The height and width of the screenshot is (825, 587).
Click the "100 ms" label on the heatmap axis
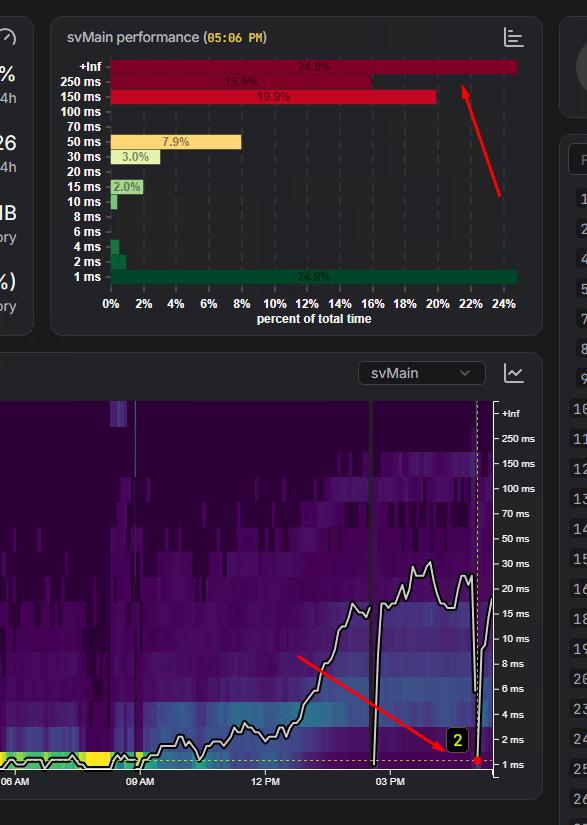click(x=518, y=489)
